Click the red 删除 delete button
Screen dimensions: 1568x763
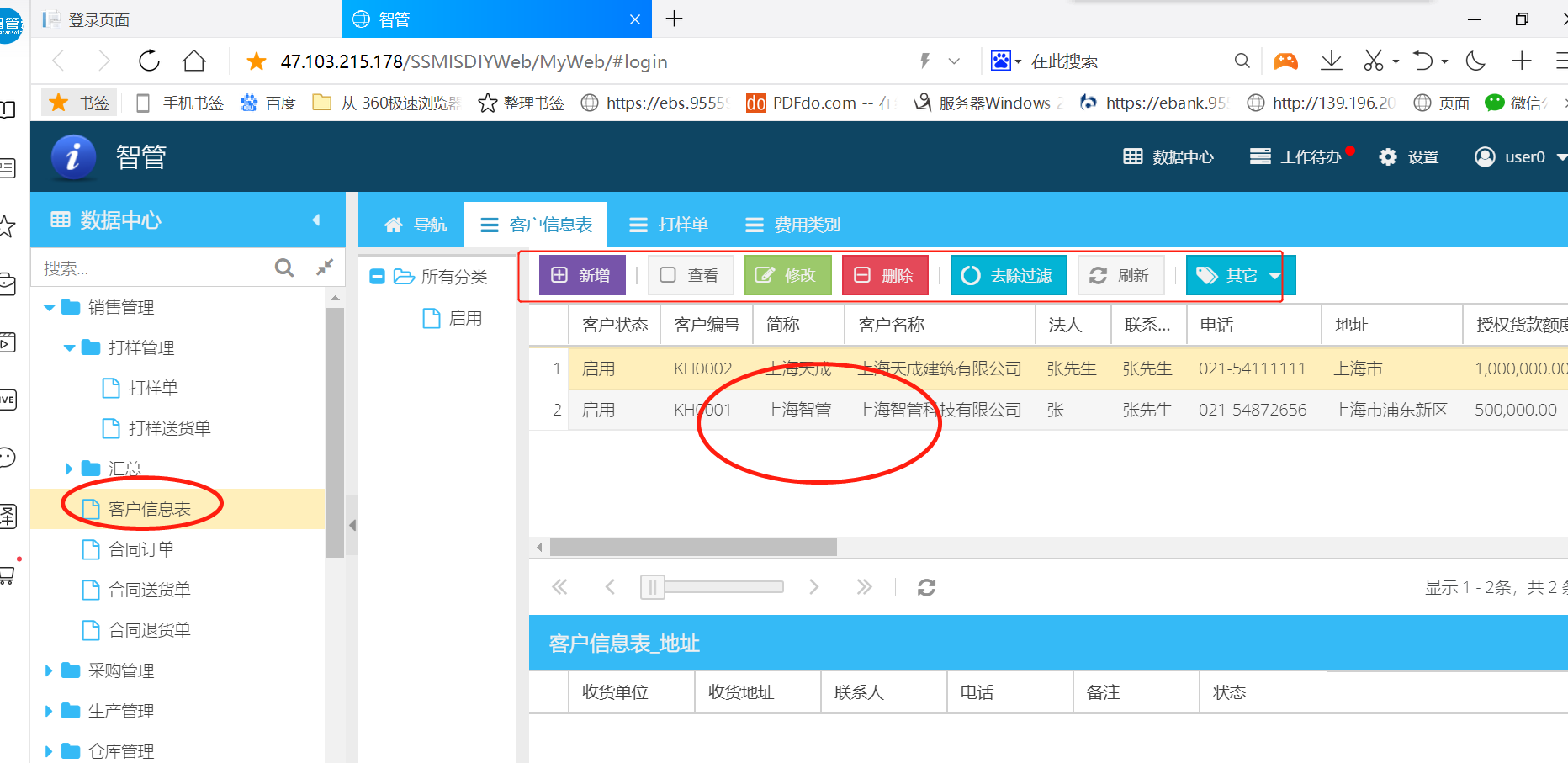885,275
